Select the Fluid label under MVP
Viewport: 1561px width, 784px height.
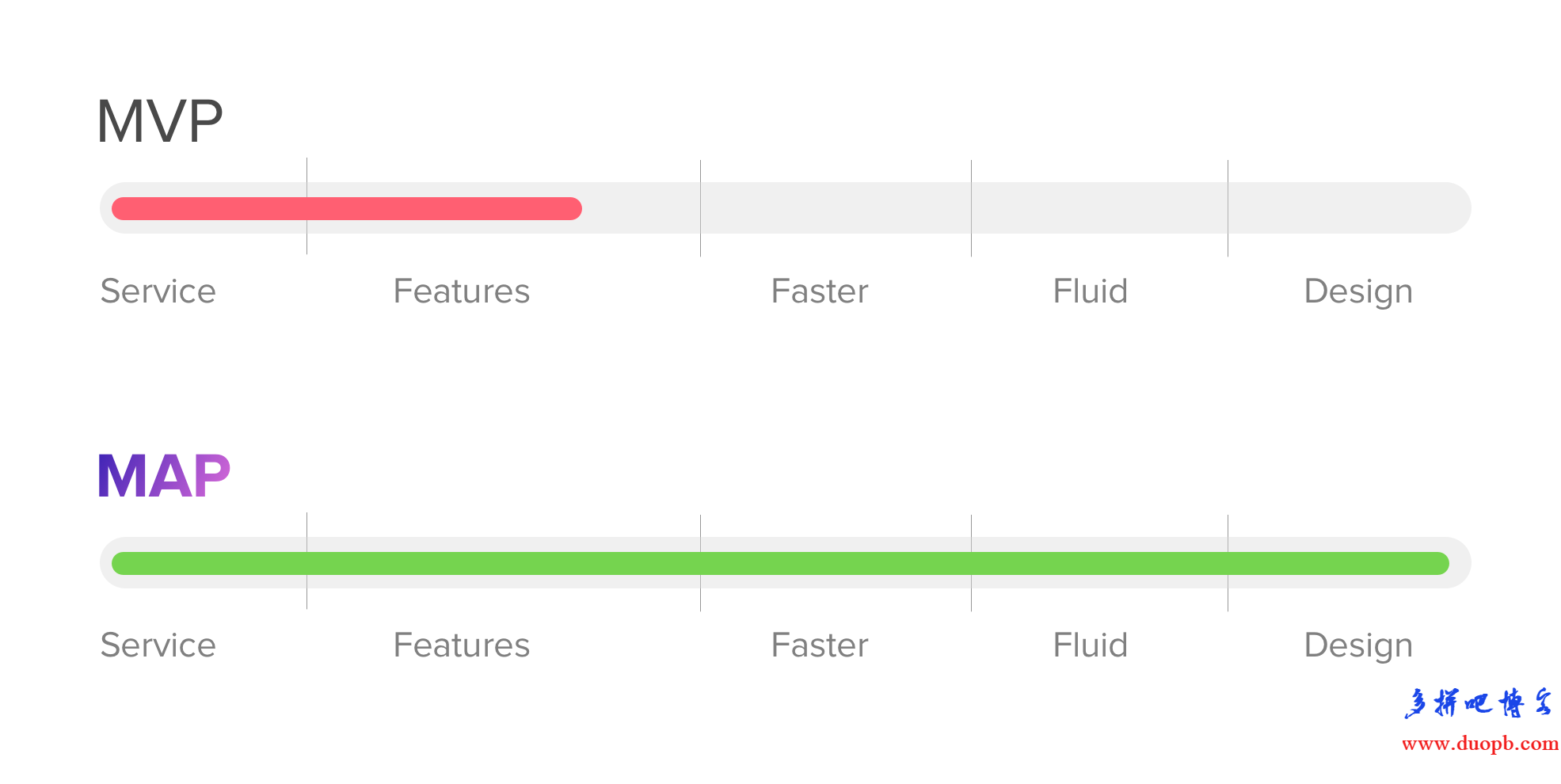click(x=1091, y=291)
